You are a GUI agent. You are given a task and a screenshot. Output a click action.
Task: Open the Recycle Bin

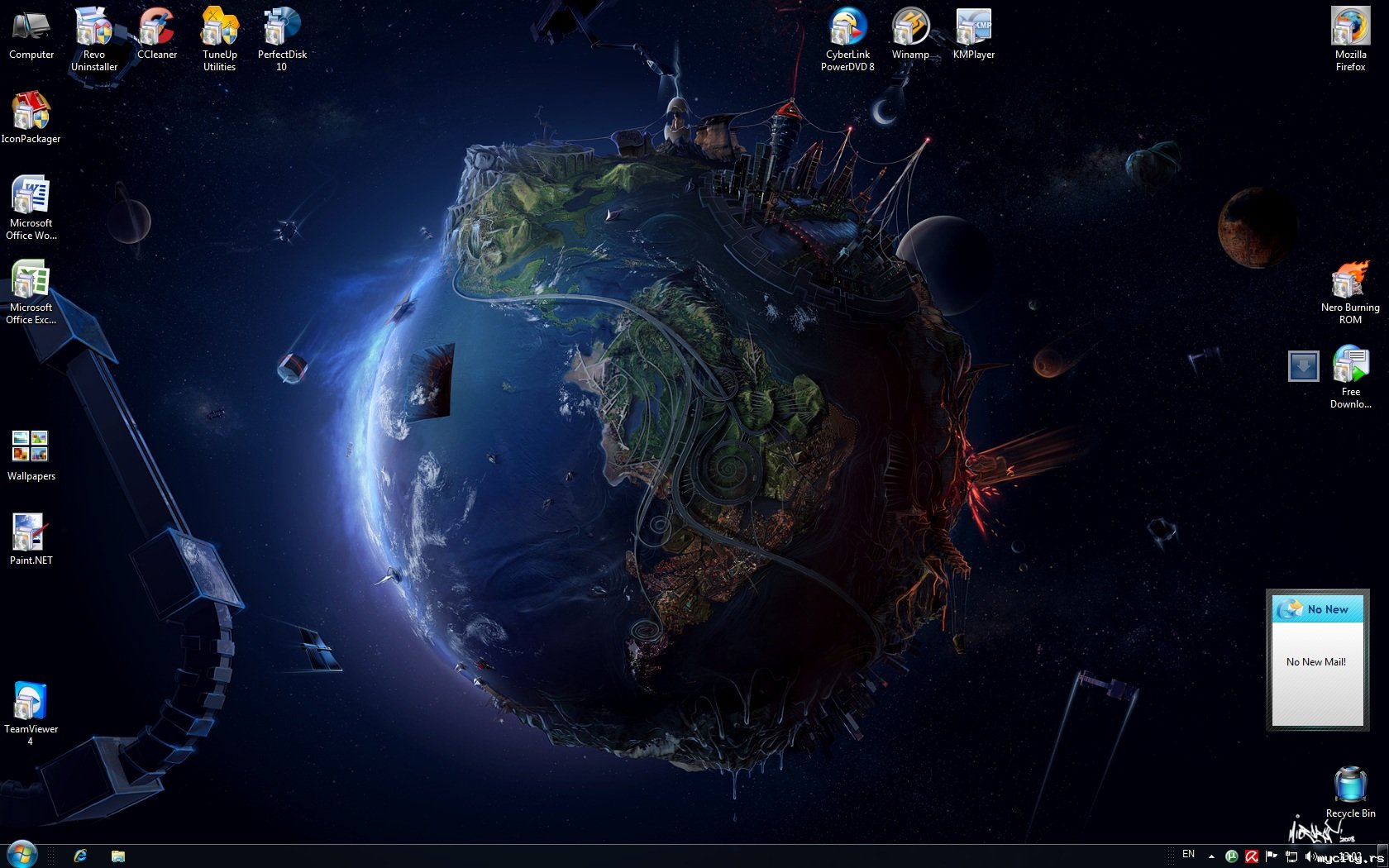pos(1350,794)
